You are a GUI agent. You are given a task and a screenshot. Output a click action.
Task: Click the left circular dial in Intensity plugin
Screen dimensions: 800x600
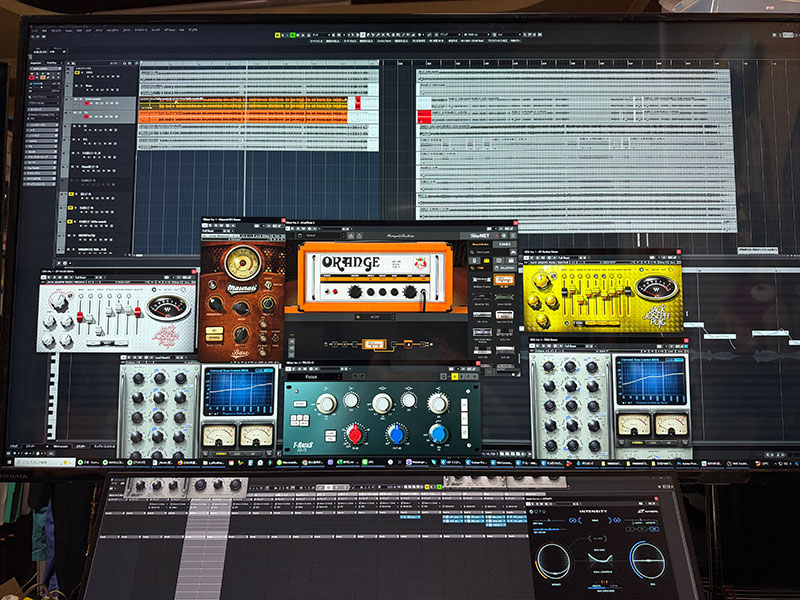[553, 561]
